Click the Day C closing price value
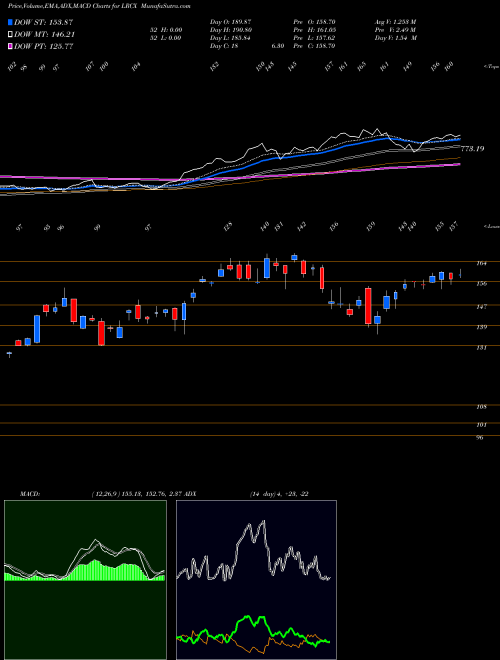The image size is (500, 660). (x=224, y=46)
